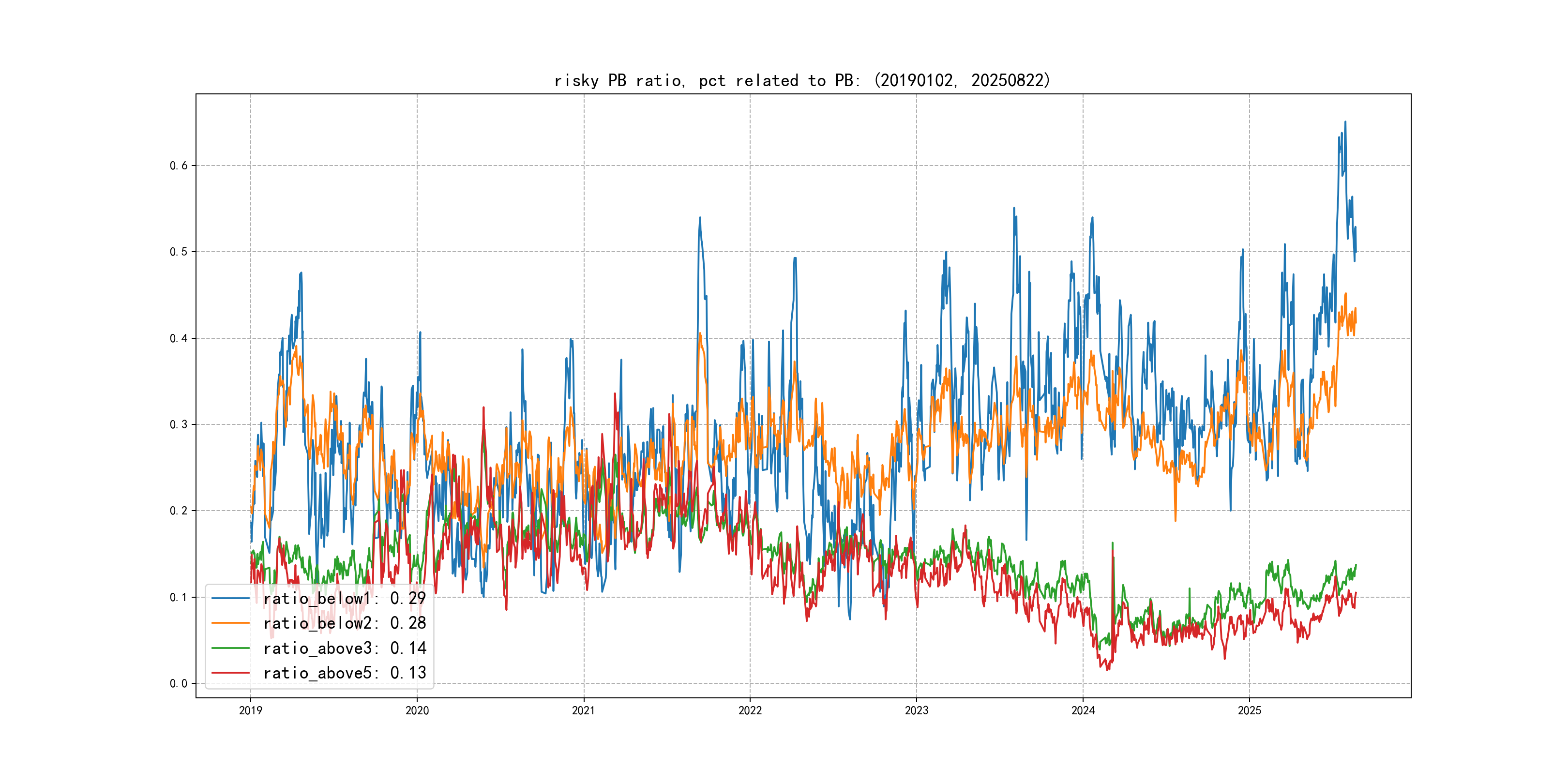Viewport: 1568px width, 784px height.
Task: Click the orange ratio_below2 legend line
Action: (x=230, y=623)
